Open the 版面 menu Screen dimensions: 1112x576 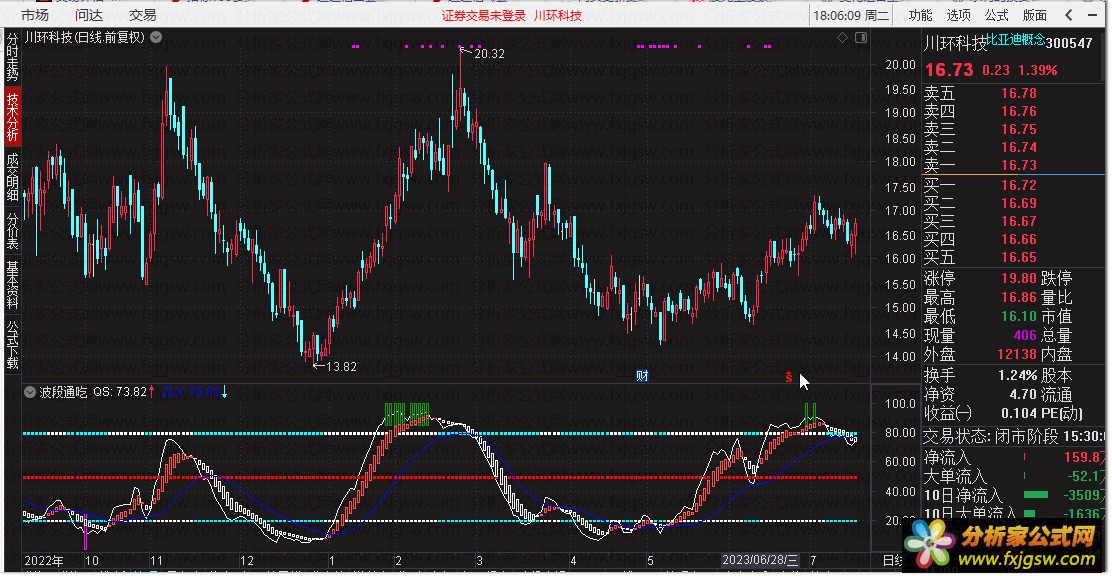[1035, 14]
